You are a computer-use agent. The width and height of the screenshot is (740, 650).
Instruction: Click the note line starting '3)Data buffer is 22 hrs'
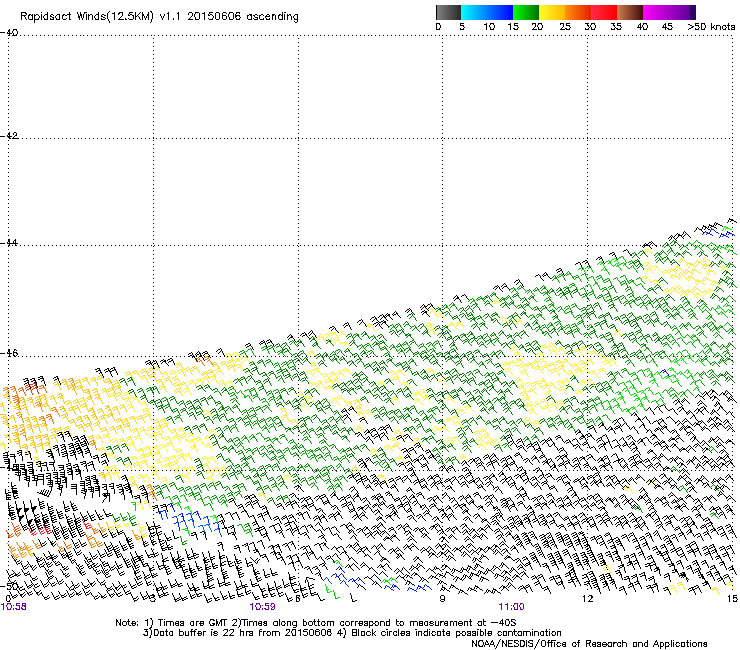[352, 633]
